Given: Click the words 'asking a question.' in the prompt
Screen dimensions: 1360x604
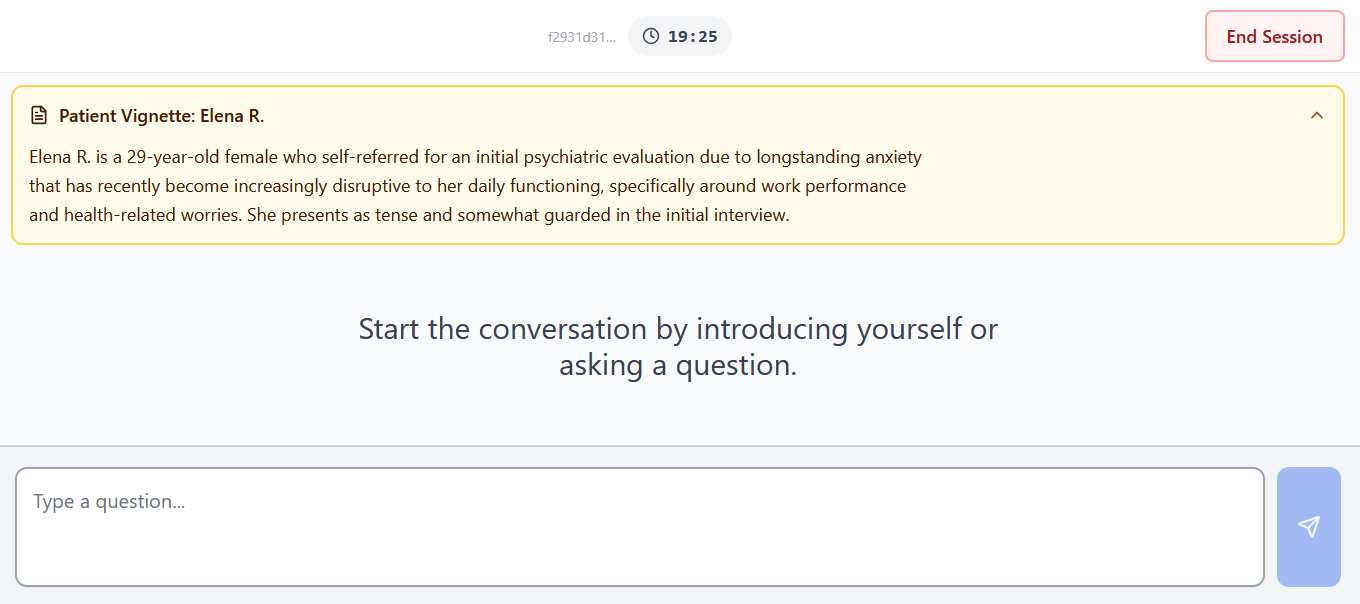Looking at the screenshot, I should tap(678, 365).
